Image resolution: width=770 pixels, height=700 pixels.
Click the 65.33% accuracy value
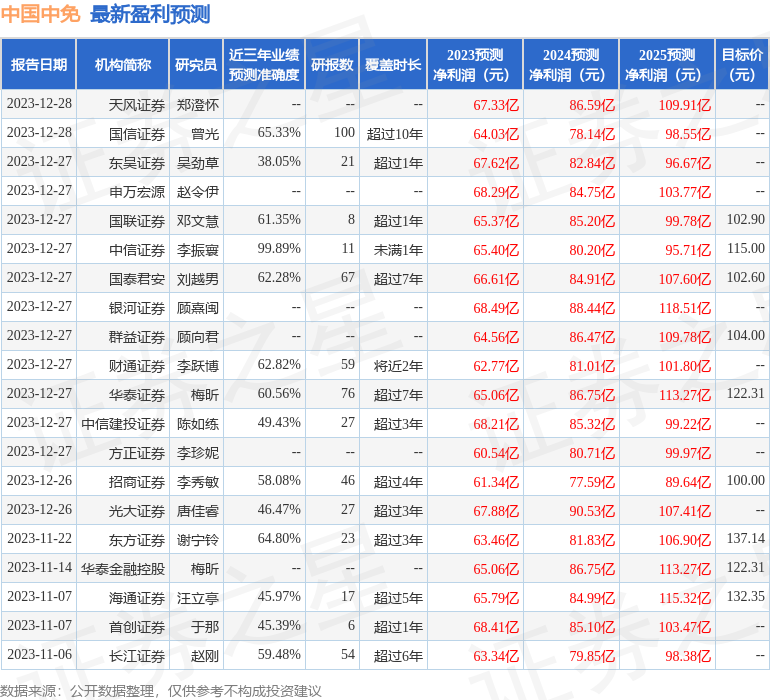tap(279, 133)
